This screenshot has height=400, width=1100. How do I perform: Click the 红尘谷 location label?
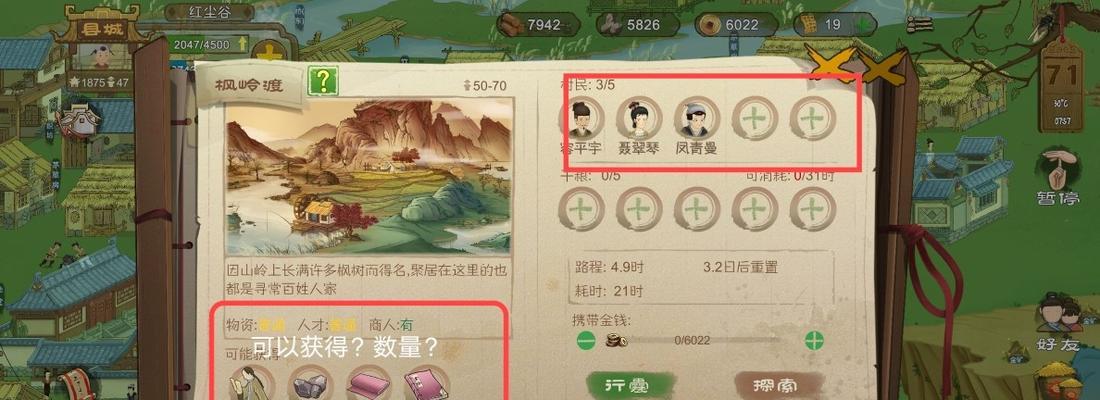(210, 12)
